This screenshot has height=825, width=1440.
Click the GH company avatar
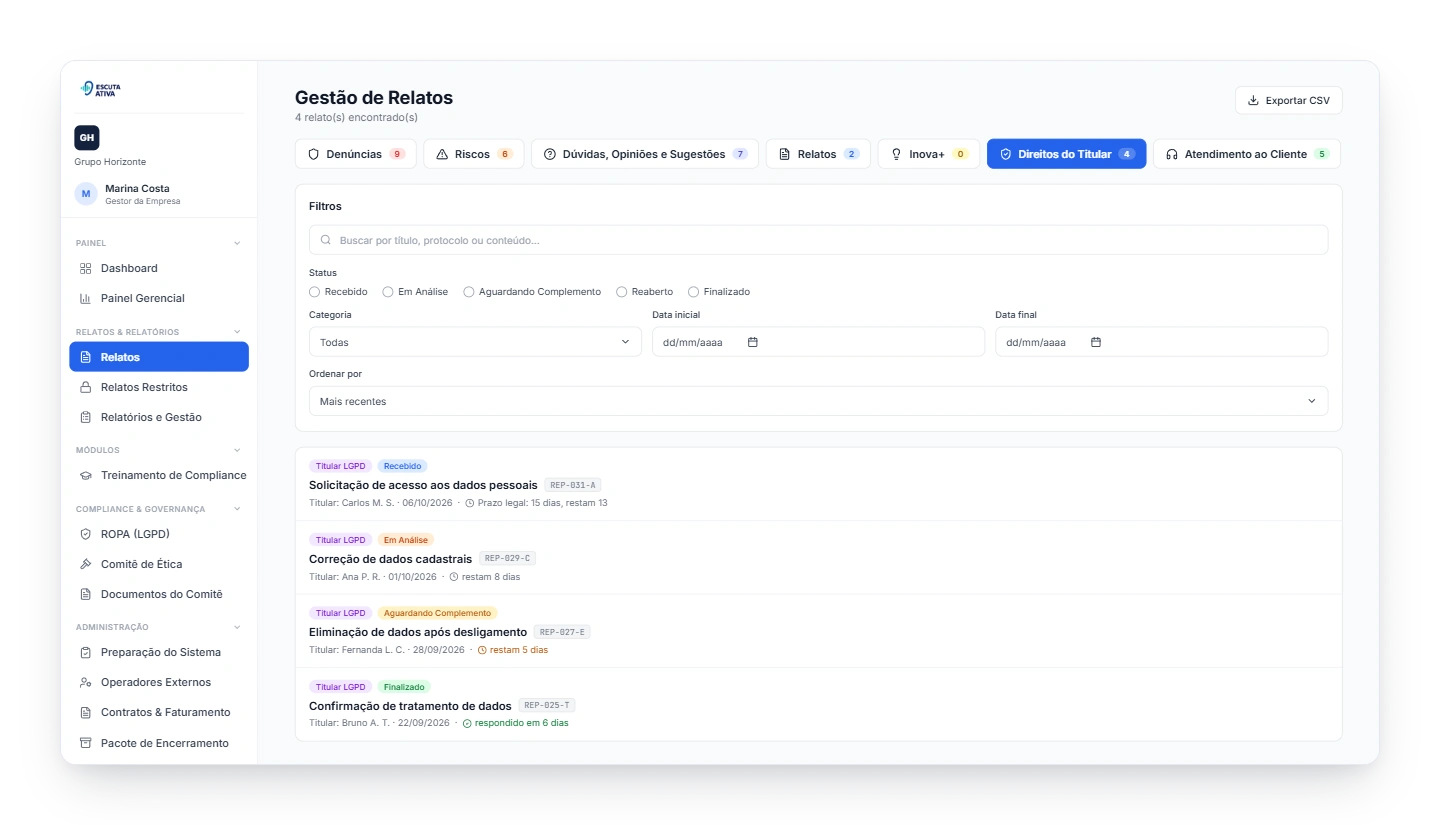pos(87,138)
